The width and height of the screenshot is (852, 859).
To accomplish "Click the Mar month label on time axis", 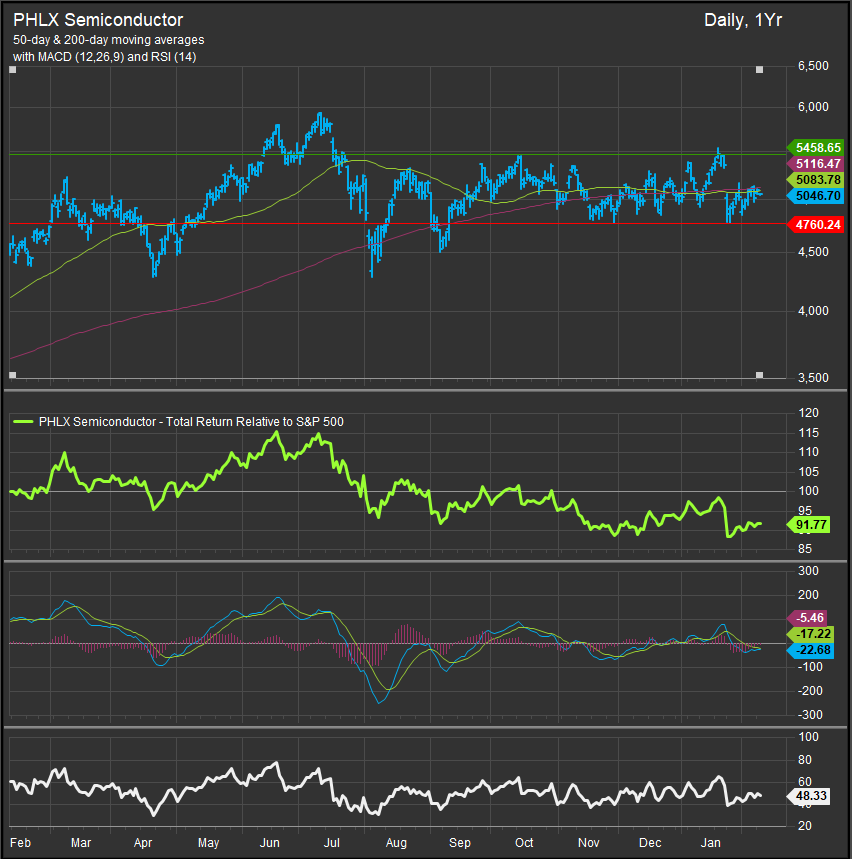I will 81,843.
